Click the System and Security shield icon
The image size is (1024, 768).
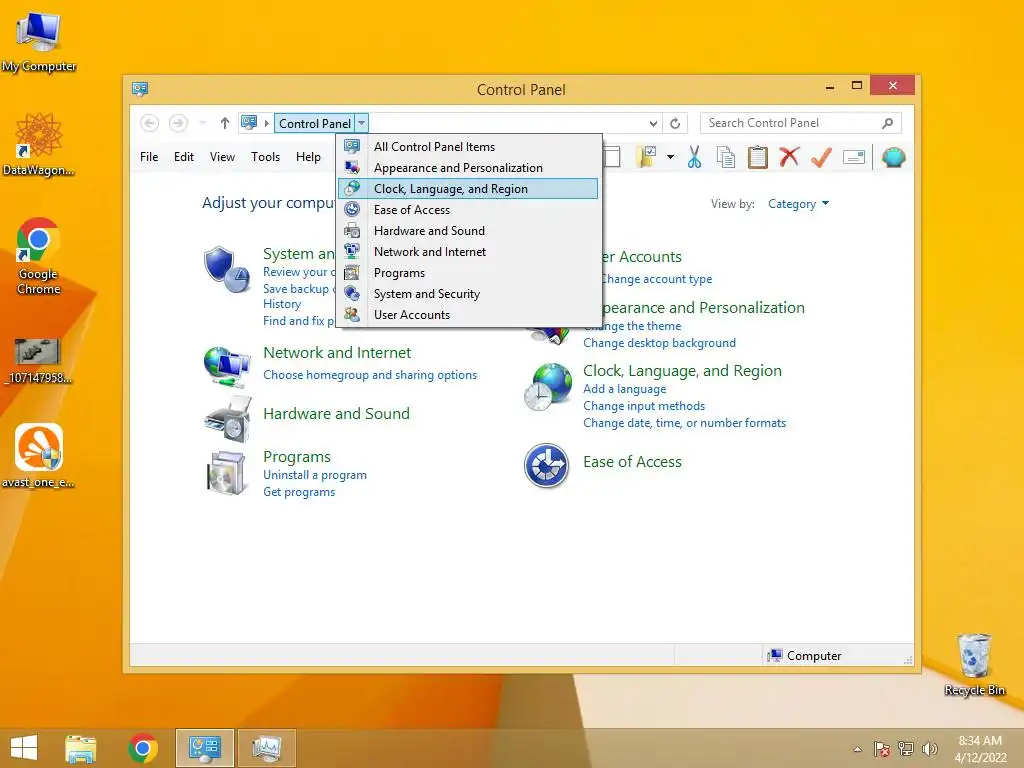[226, 270]
